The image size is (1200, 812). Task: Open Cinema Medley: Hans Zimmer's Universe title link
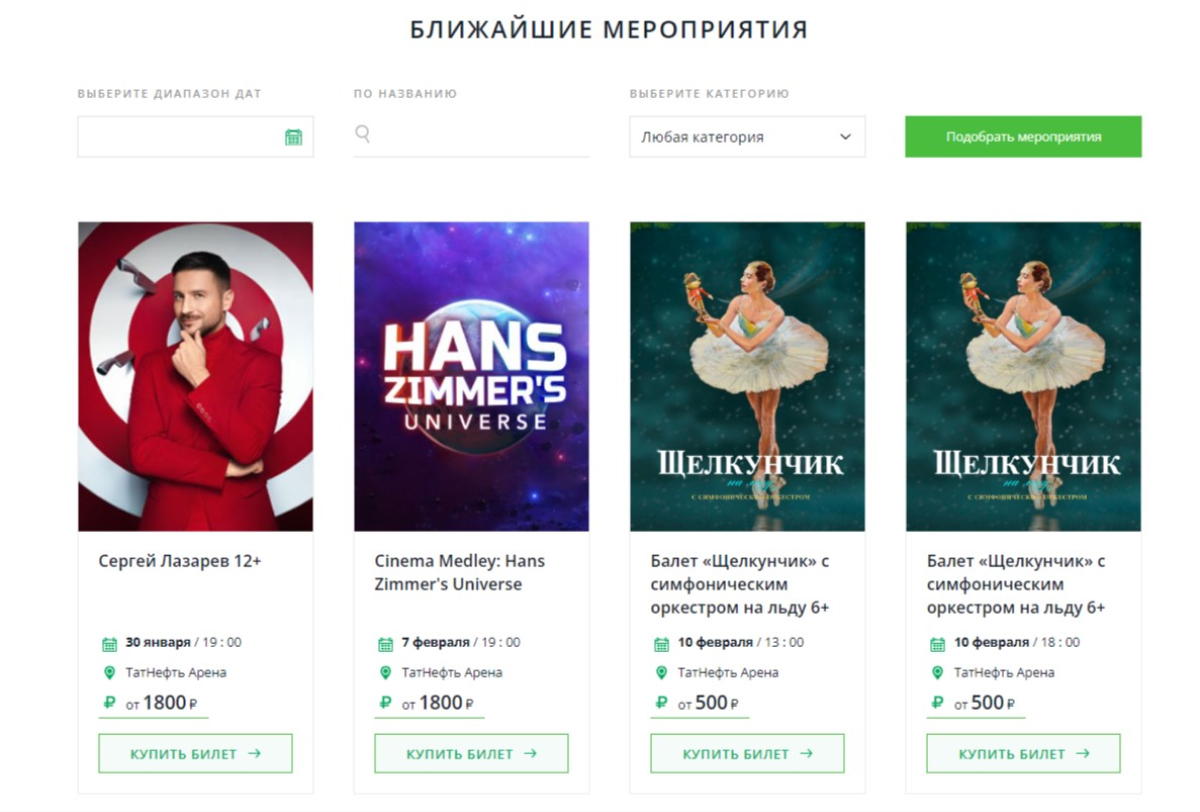[460, 572]
